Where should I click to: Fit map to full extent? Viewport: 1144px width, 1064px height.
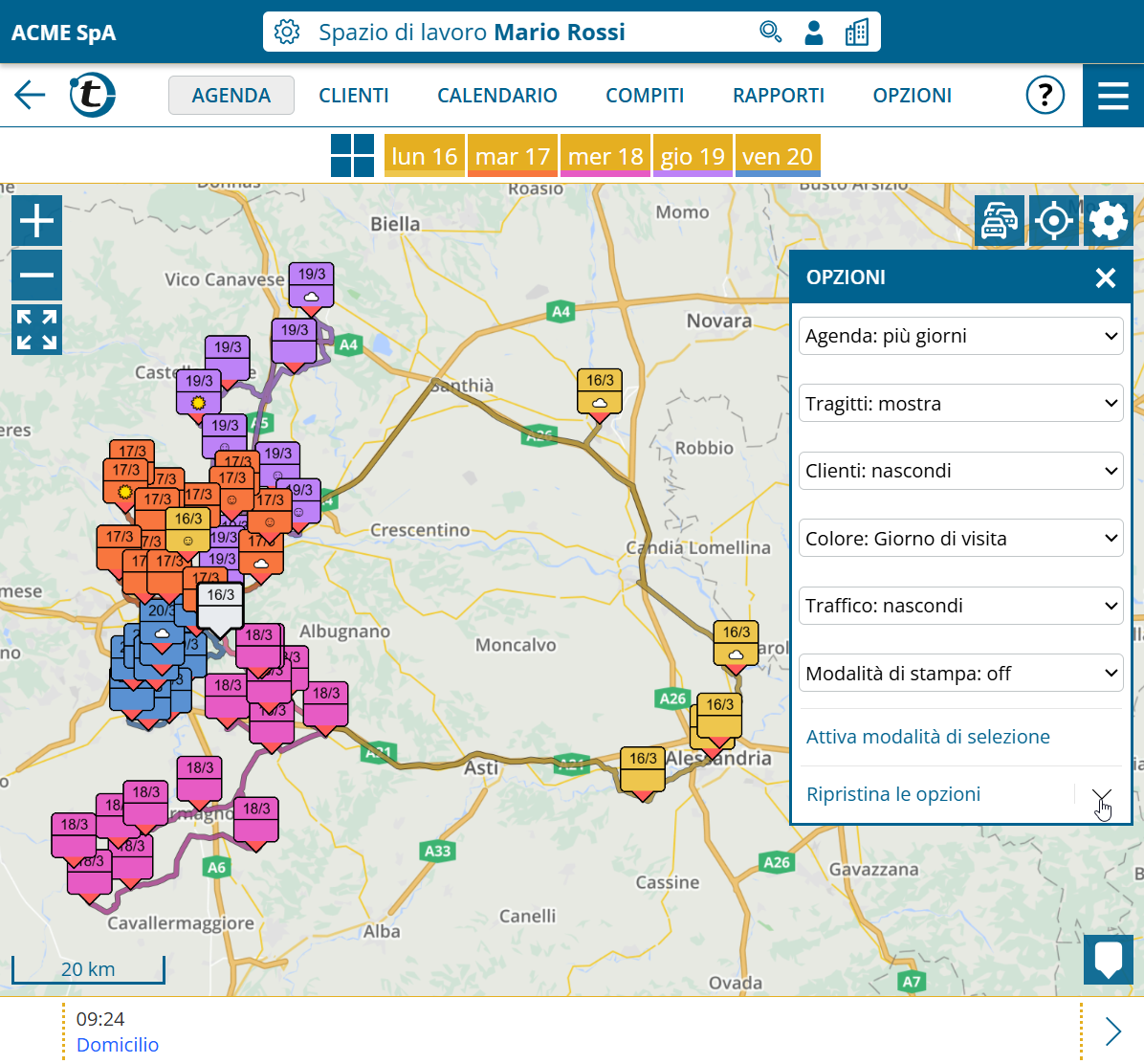point(36,330)
